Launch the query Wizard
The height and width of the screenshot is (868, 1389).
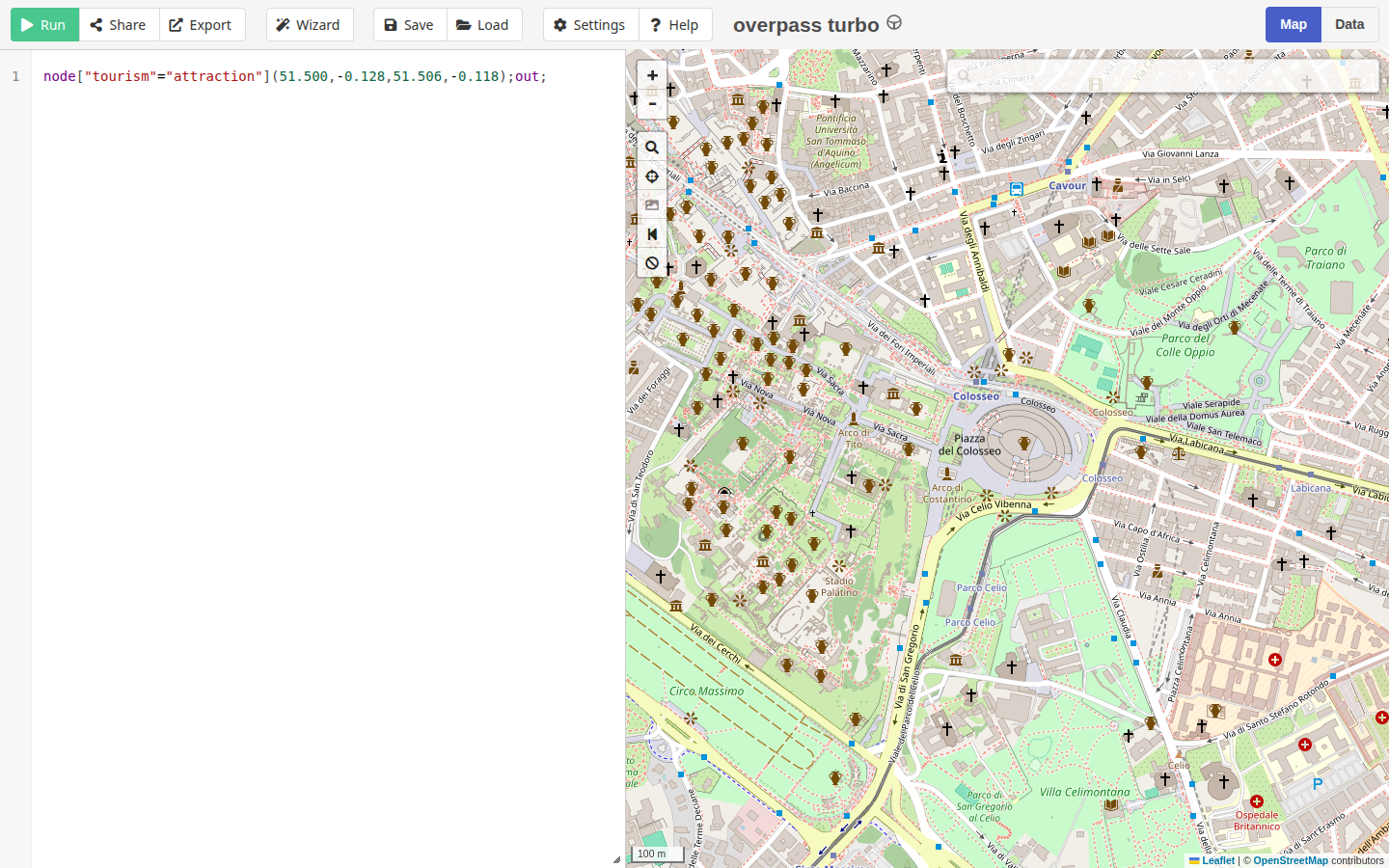tap(309, 25)
